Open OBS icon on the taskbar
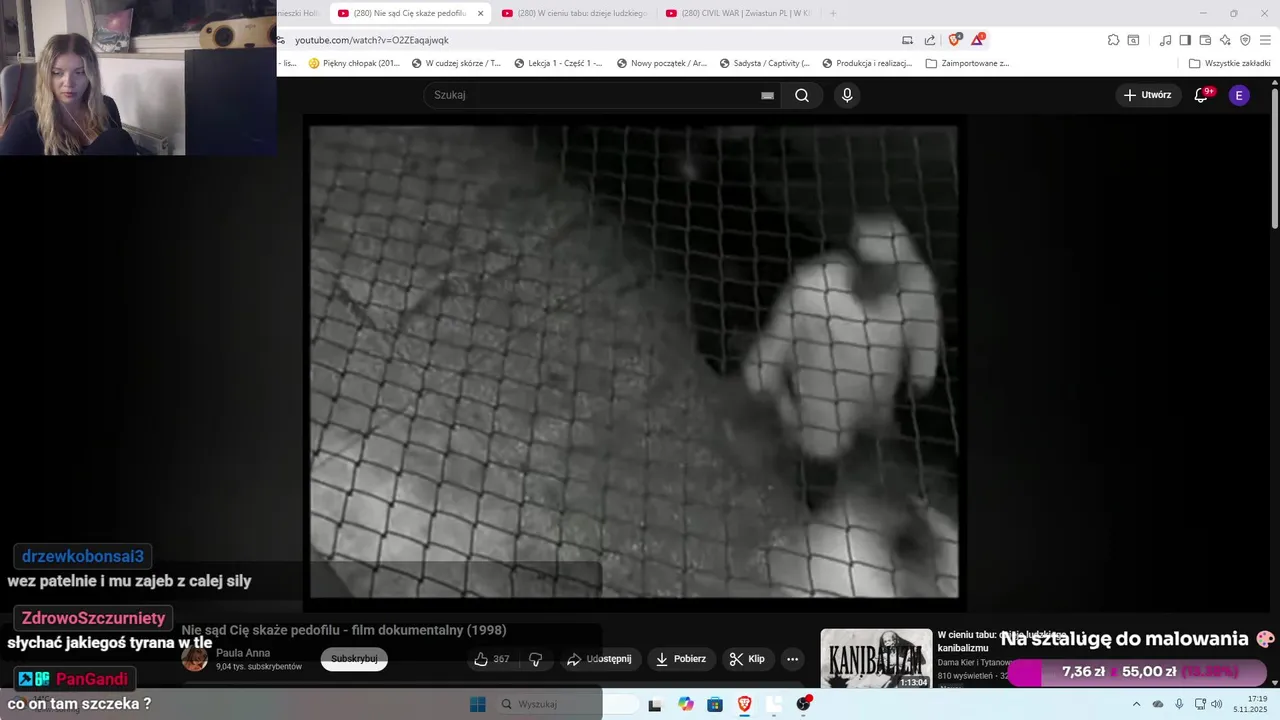 tap(804, 704)
